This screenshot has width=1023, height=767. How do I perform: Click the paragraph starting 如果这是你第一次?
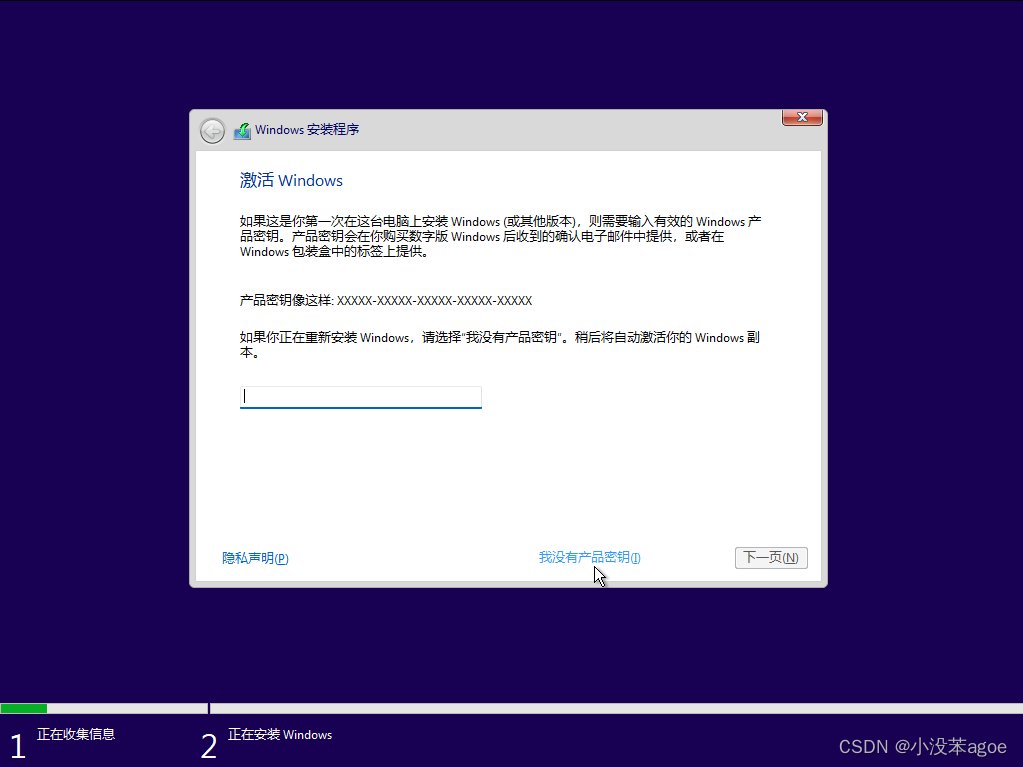tap(500, 236)
